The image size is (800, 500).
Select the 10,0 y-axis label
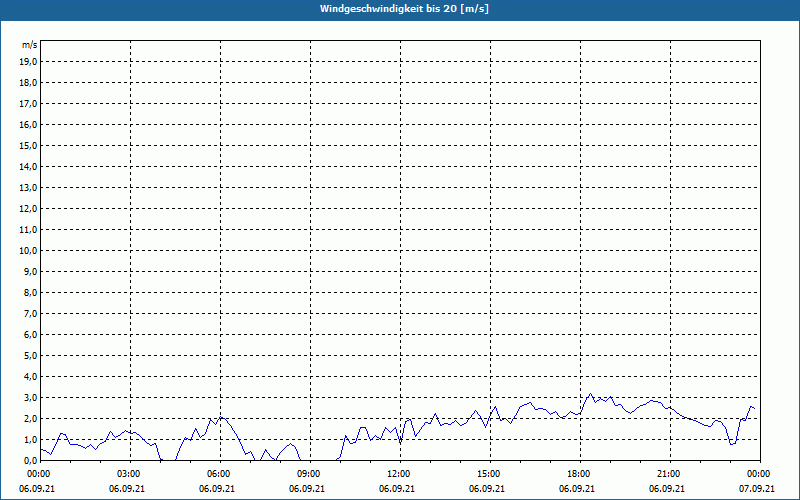click(29, 251)
